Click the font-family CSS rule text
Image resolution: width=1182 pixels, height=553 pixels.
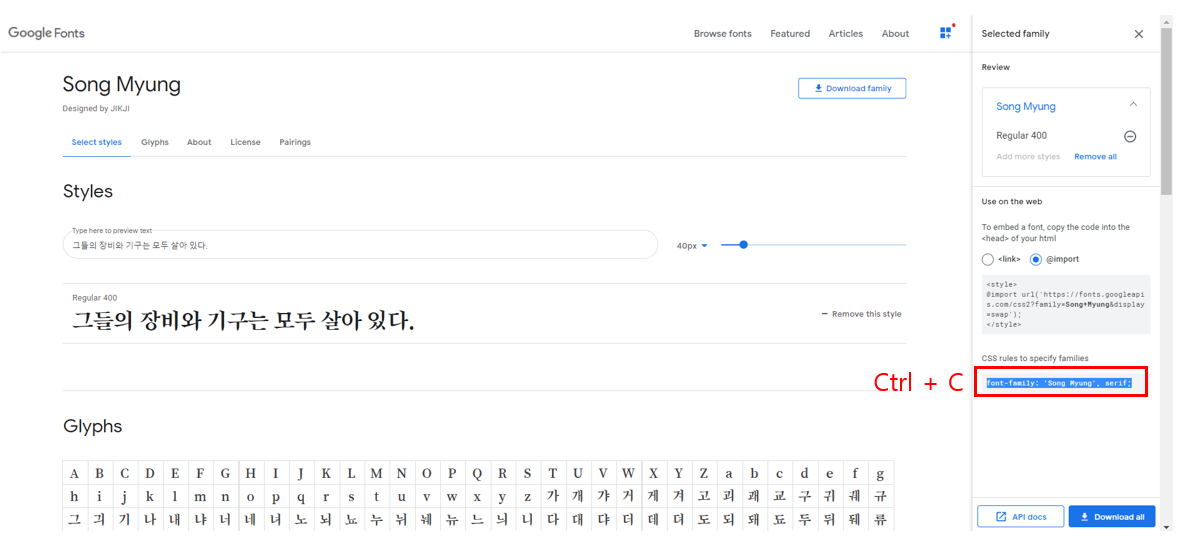point(1058,383)
